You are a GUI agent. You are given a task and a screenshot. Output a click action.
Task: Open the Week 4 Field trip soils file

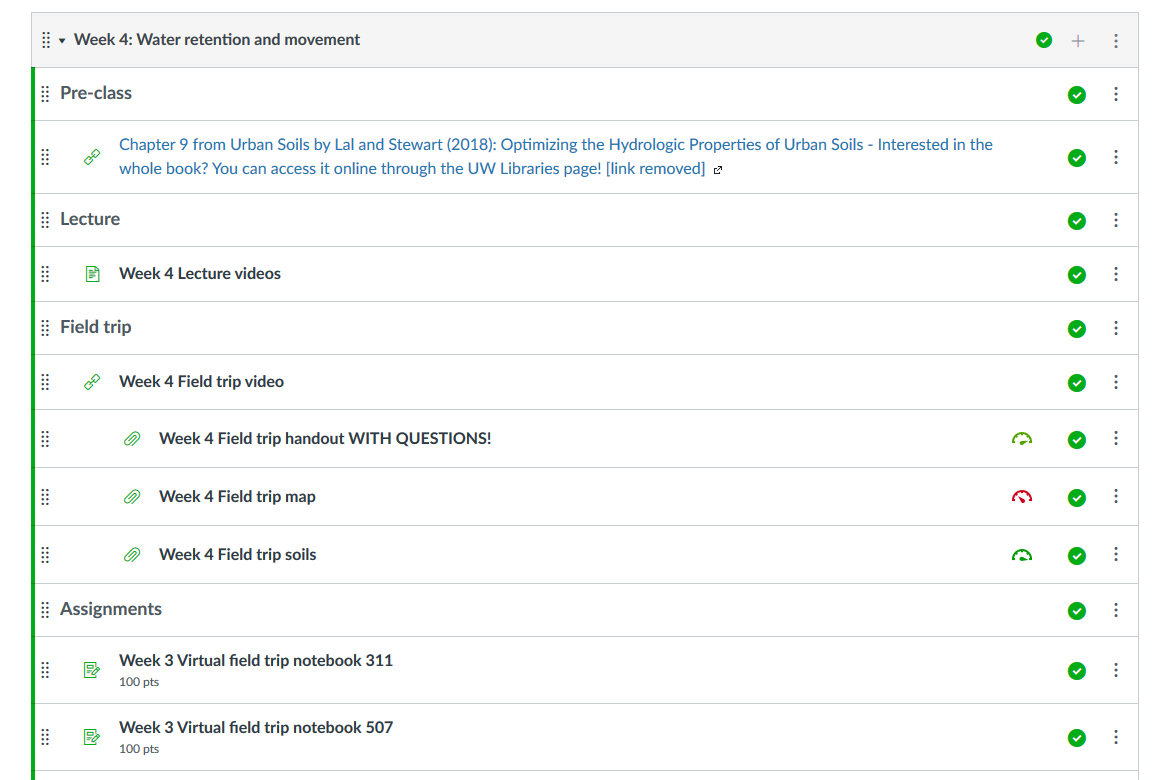coord(237,555)
